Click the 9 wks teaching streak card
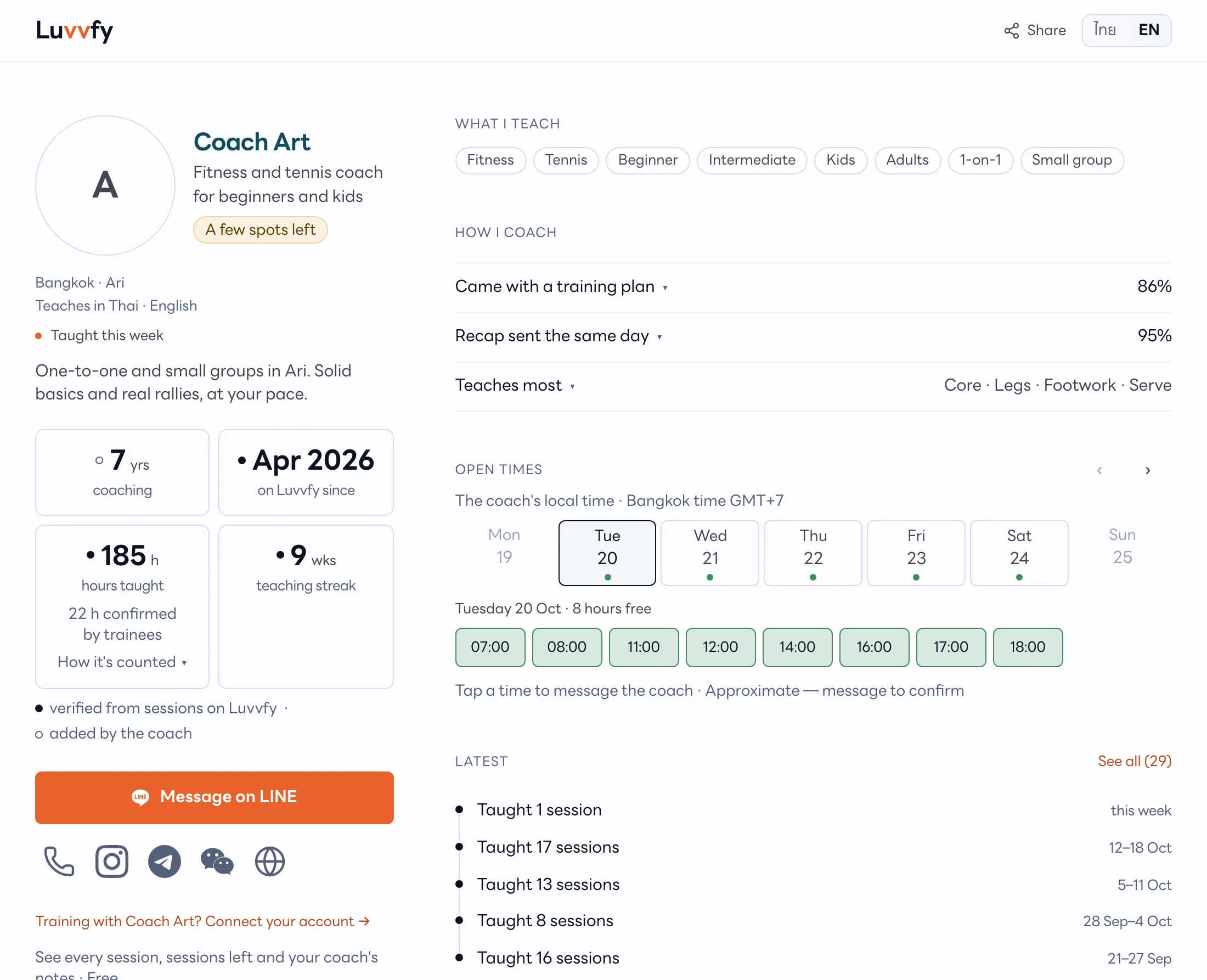The height and width of the screenshot is (980, 1207). tap(306, 606)
